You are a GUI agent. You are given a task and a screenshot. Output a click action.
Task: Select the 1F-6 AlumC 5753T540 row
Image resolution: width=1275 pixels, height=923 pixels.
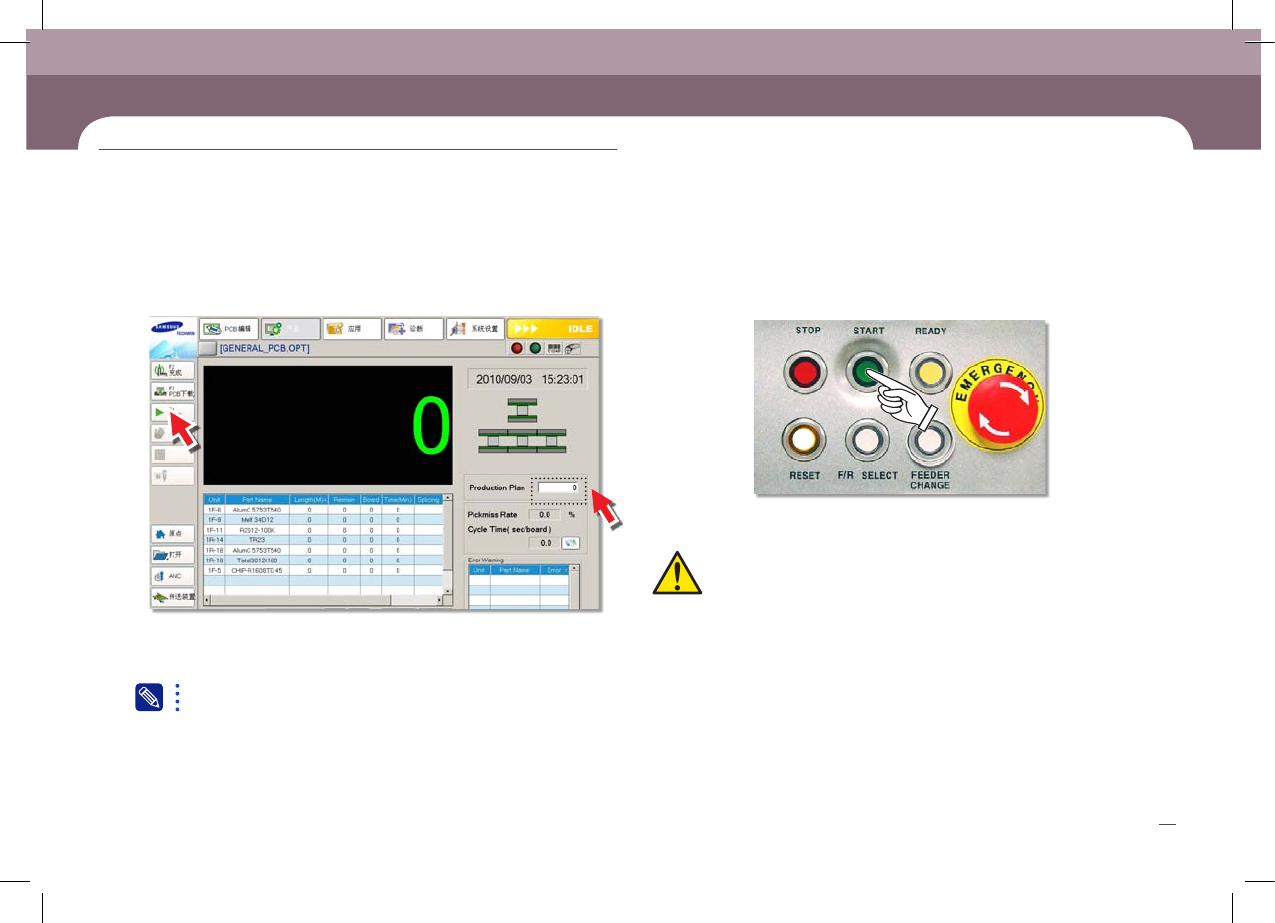tap(322, 509)
